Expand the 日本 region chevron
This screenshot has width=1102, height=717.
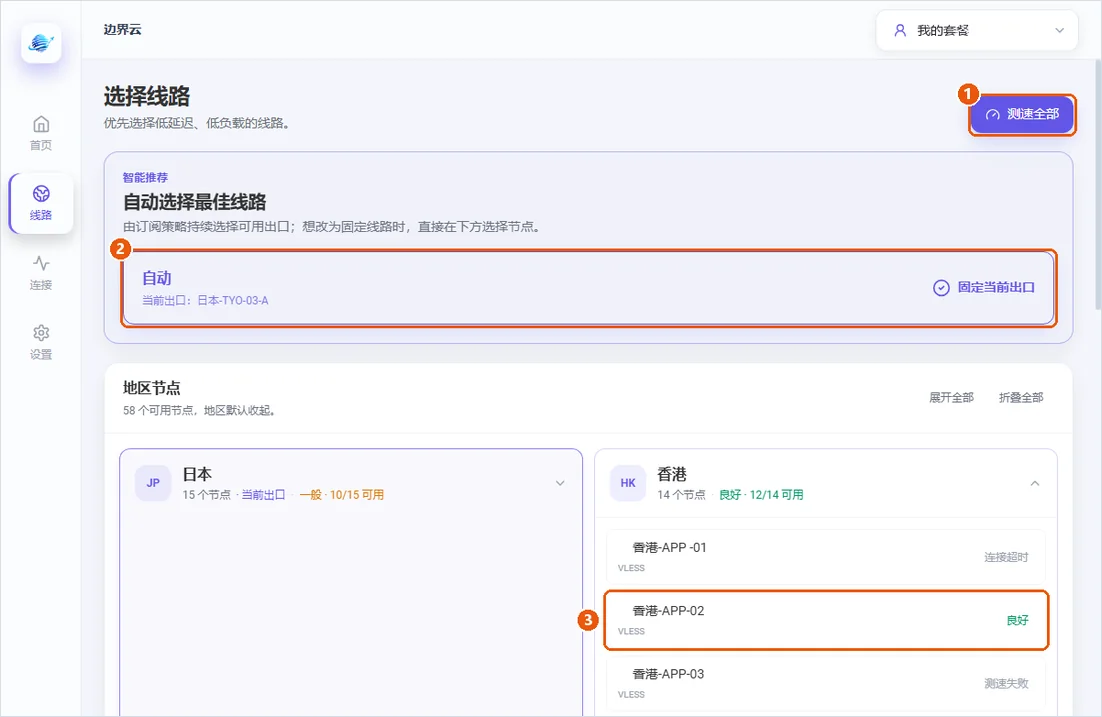(560, 483)
